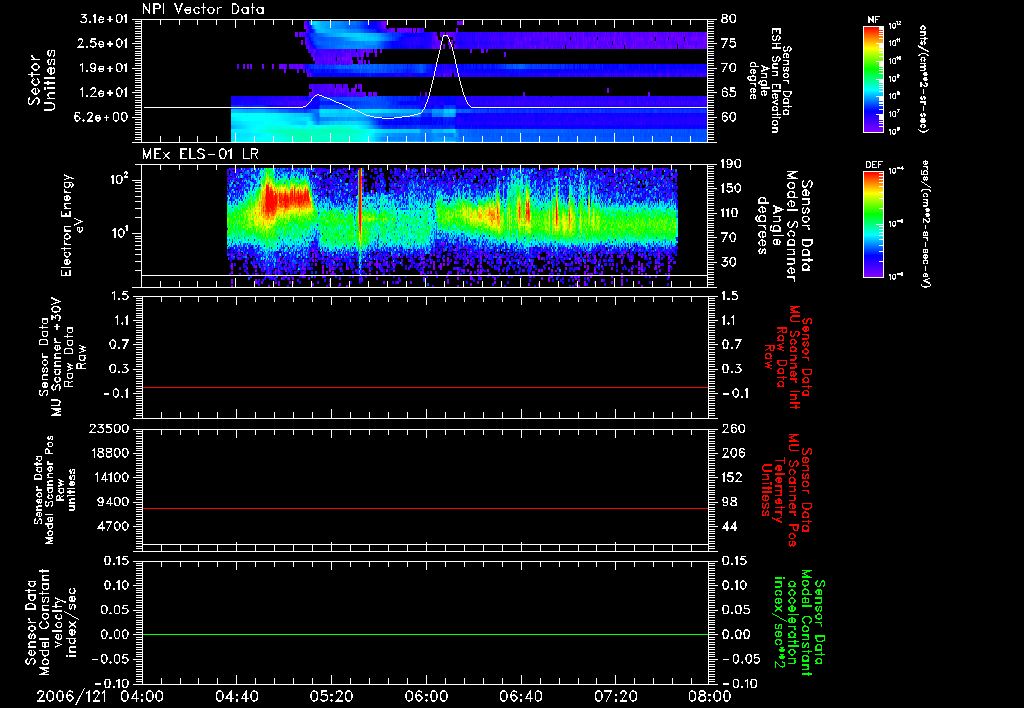This screenshot has width=1024, height=708.
Task: Click the green "Model Constant acceleration" label
Action: point(798,623)
